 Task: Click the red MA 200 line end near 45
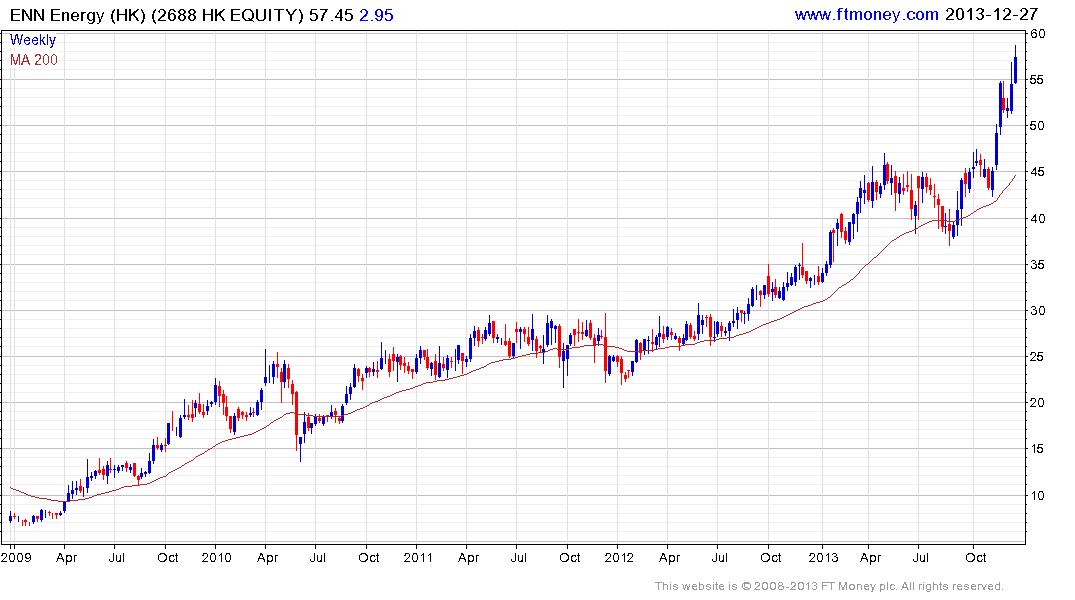[1014, 177]
